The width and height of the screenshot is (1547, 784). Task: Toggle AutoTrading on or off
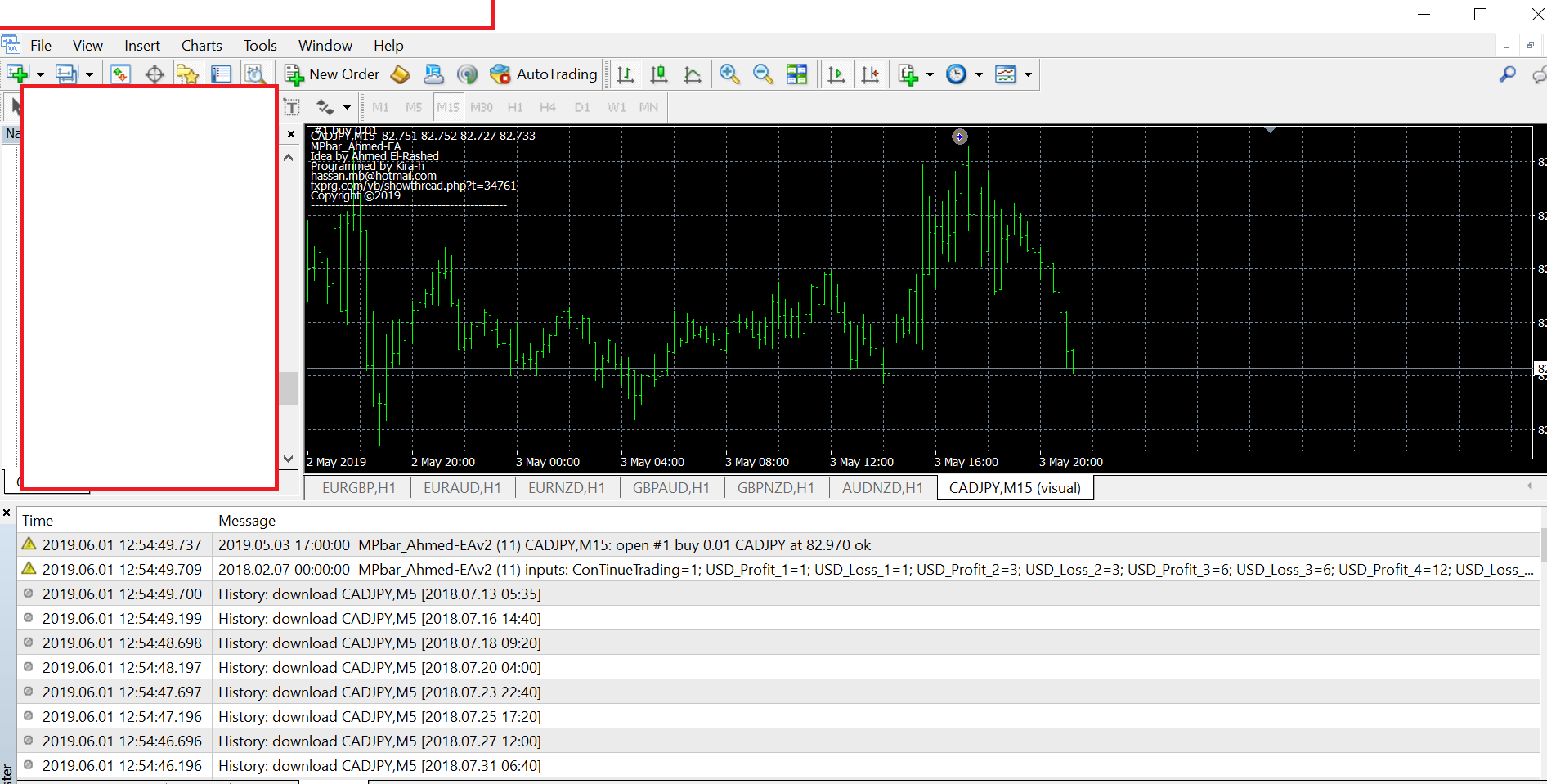tap(544, 74)
